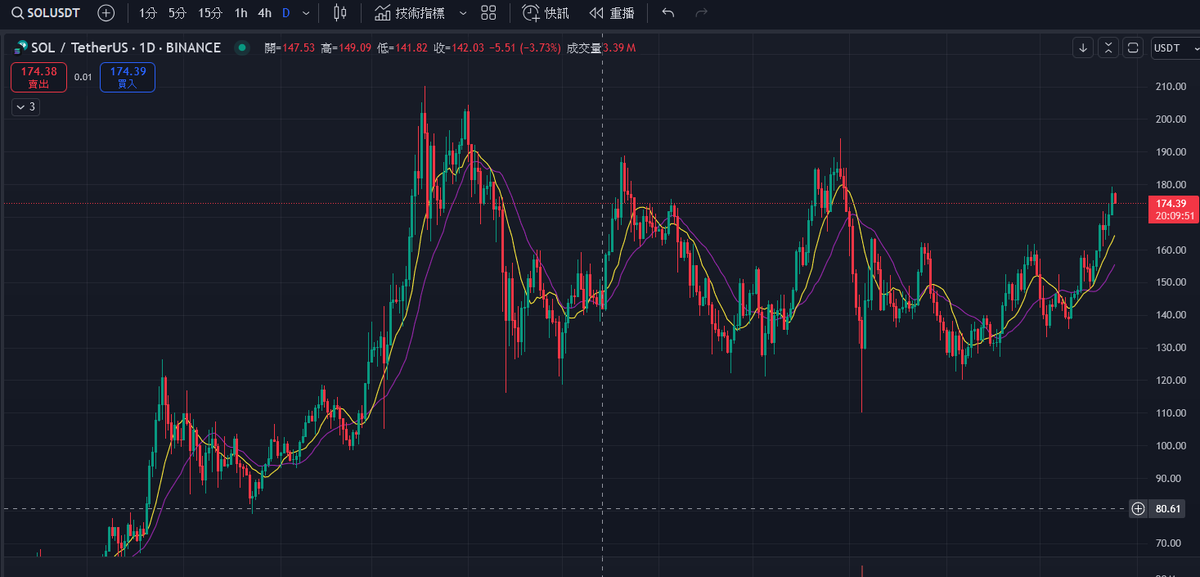The image size is (1200, 577).
Task: Click the 140.00 price axis label
Action: [x=1170, y=315]
